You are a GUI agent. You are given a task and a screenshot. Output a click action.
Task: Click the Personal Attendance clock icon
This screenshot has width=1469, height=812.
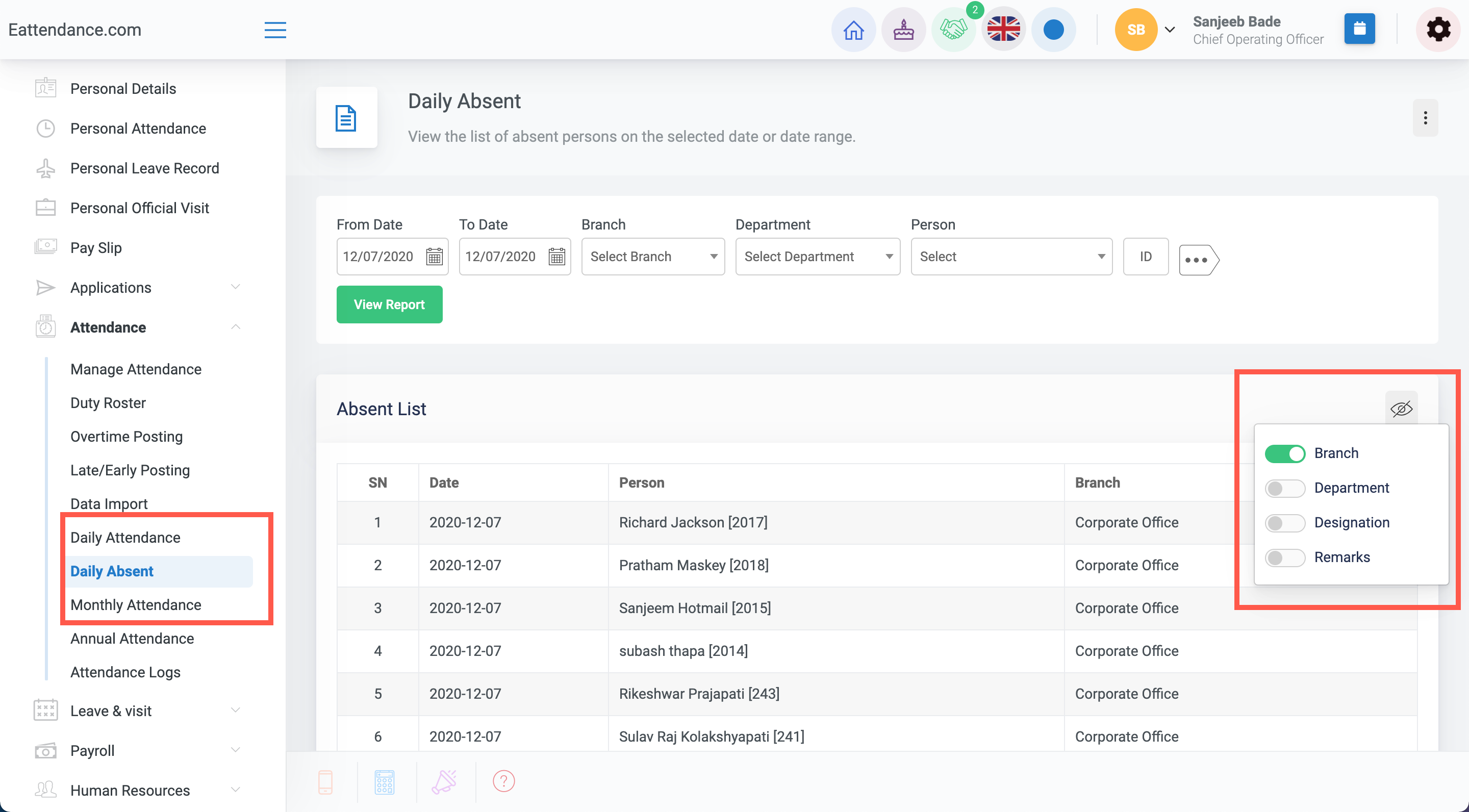pyautogui.click(x=45, y=129)
